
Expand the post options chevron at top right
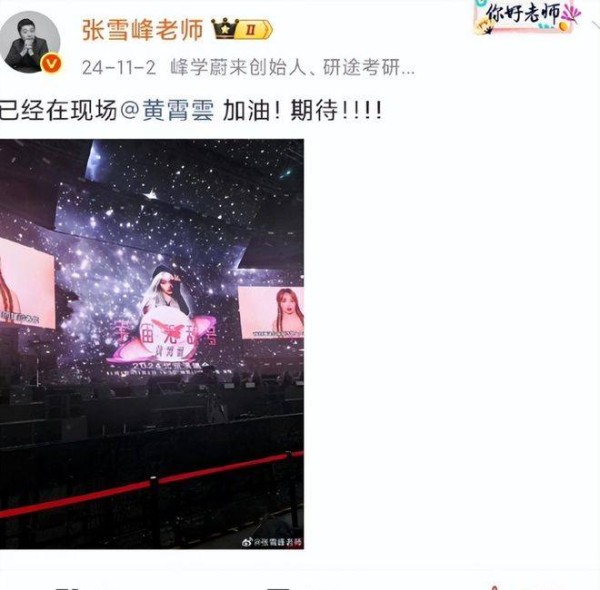click(595, 25)
